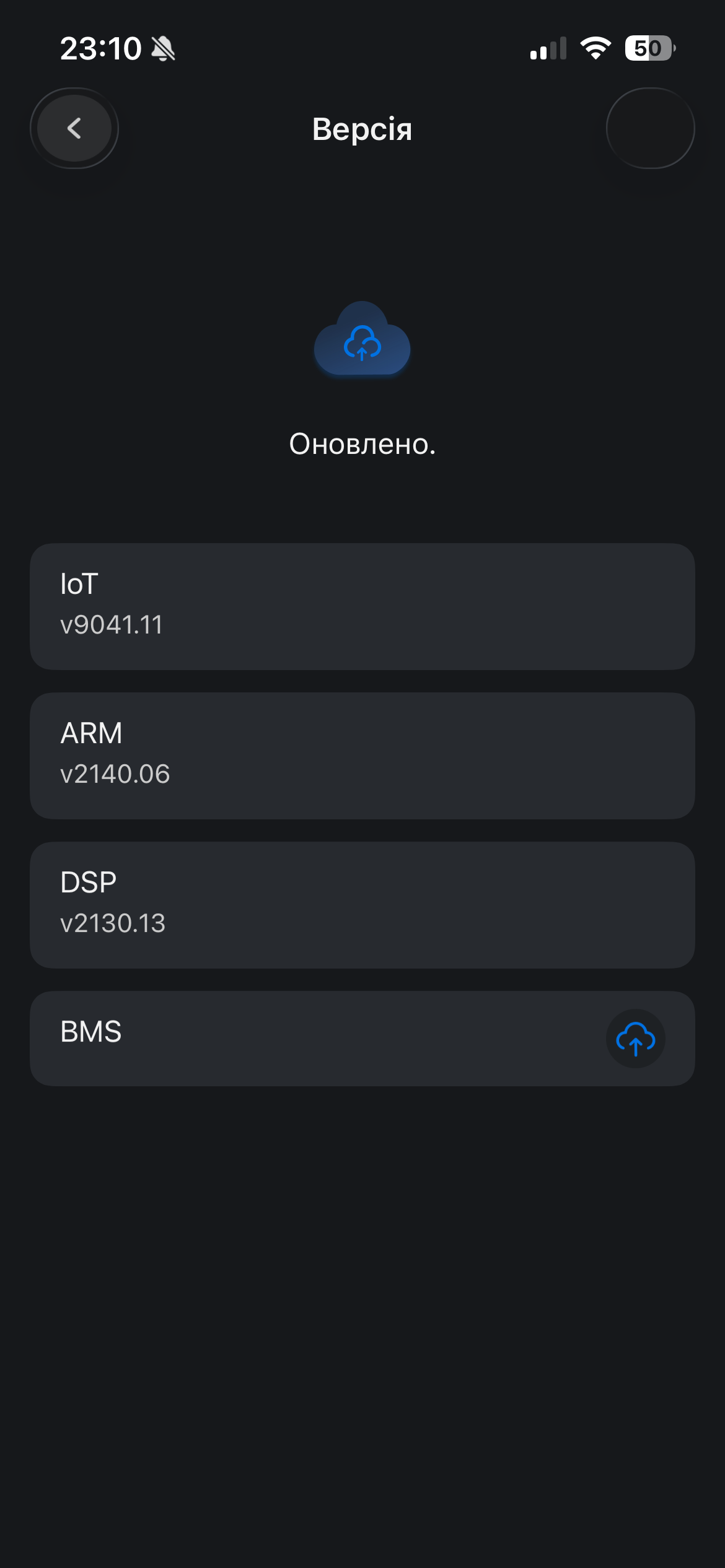Select the DSP heading label
Viewport: 725px width, 1568px height.
[x=89, y=882]
